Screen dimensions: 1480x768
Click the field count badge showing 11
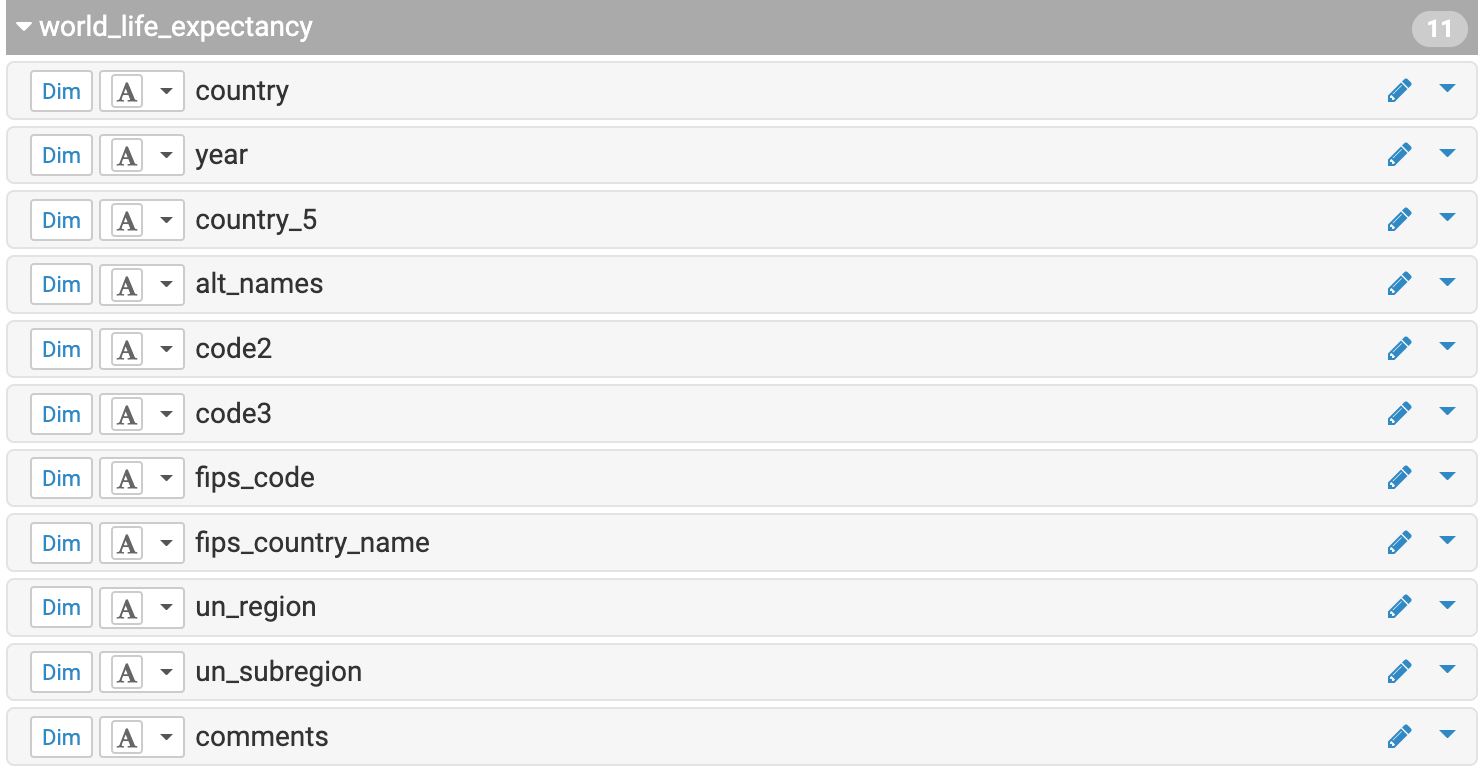point(1439,29)
